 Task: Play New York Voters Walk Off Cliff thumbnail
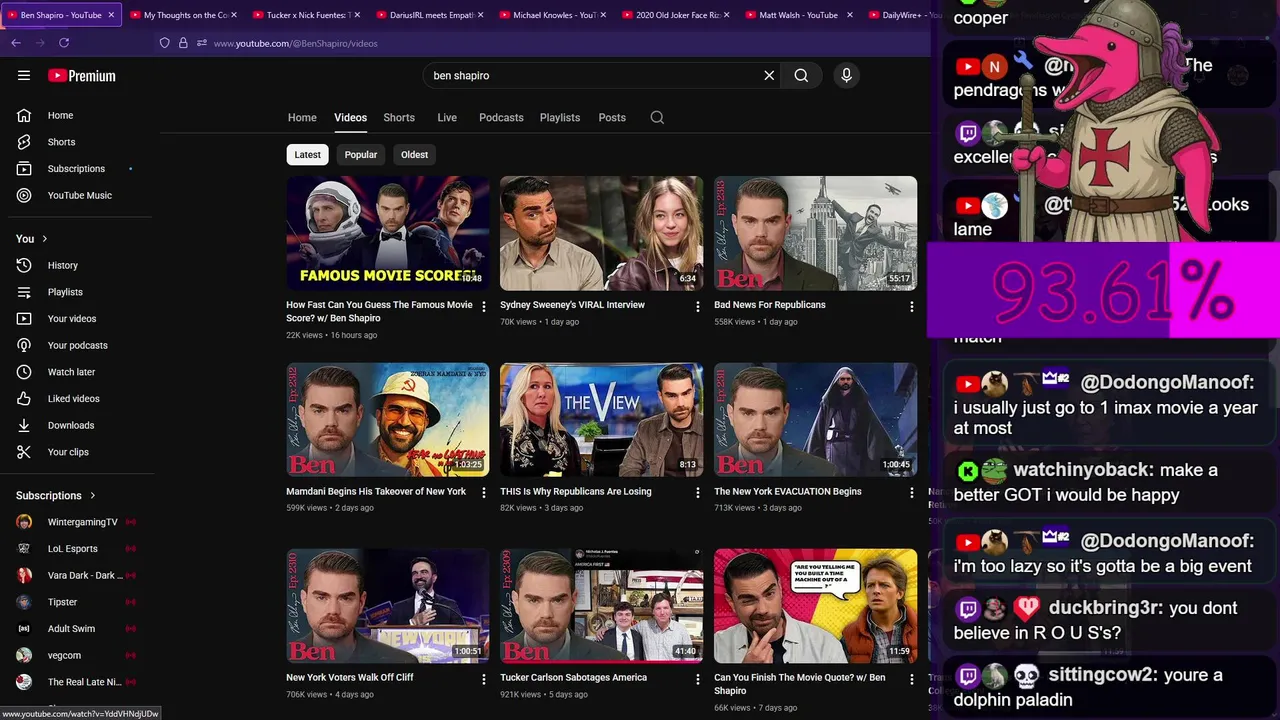(388, 605)
